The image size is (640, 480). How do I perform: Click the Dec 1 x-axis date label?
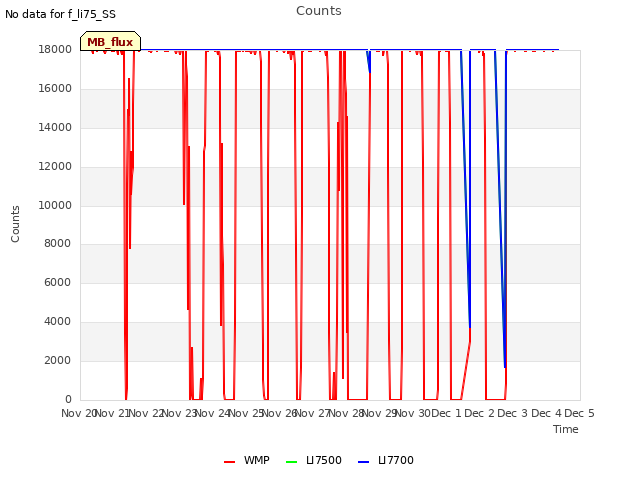click(x=446, y=413)
